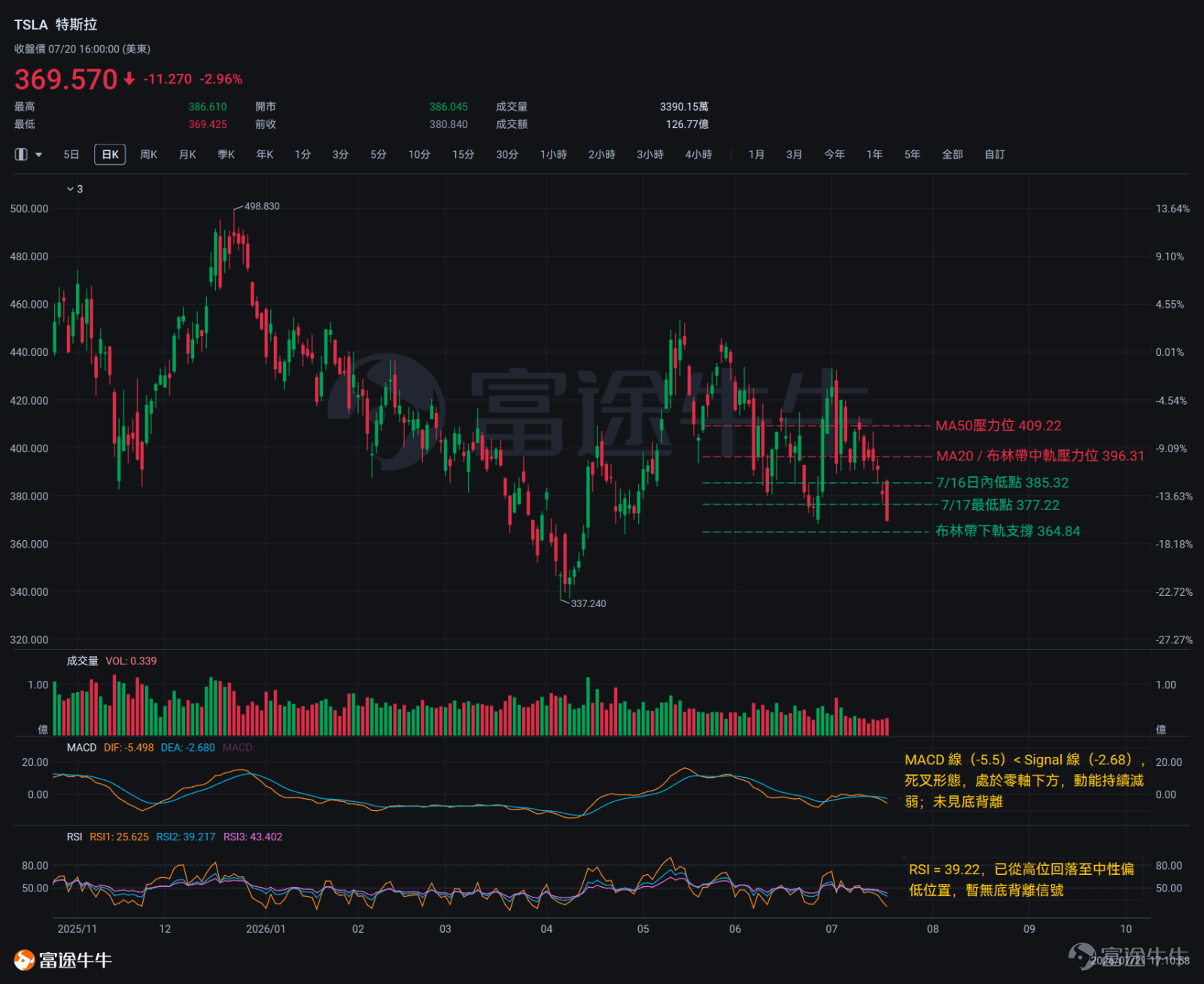Screen dimensions: 1204x984
Task: Open 自訂 custom range
Action: pyautogui.click(x=995, y=154)
